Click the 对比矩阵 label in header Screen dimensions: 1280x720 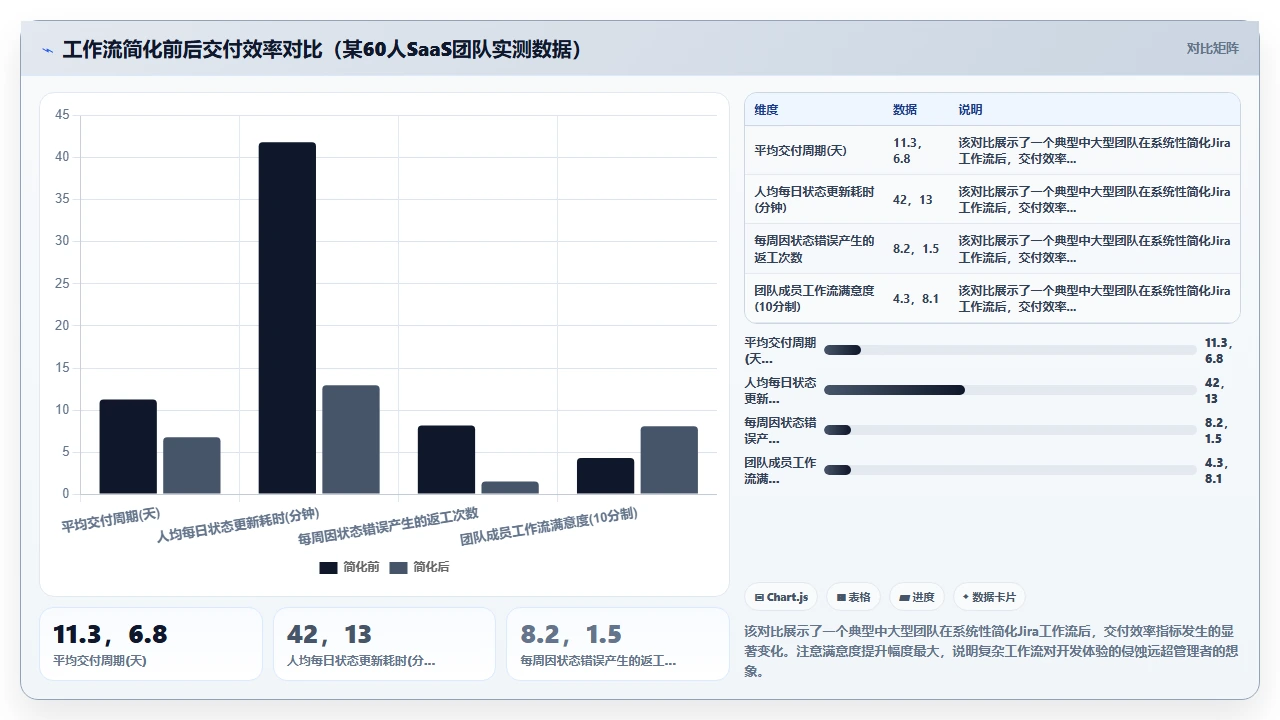click(x=1212, y=48)
